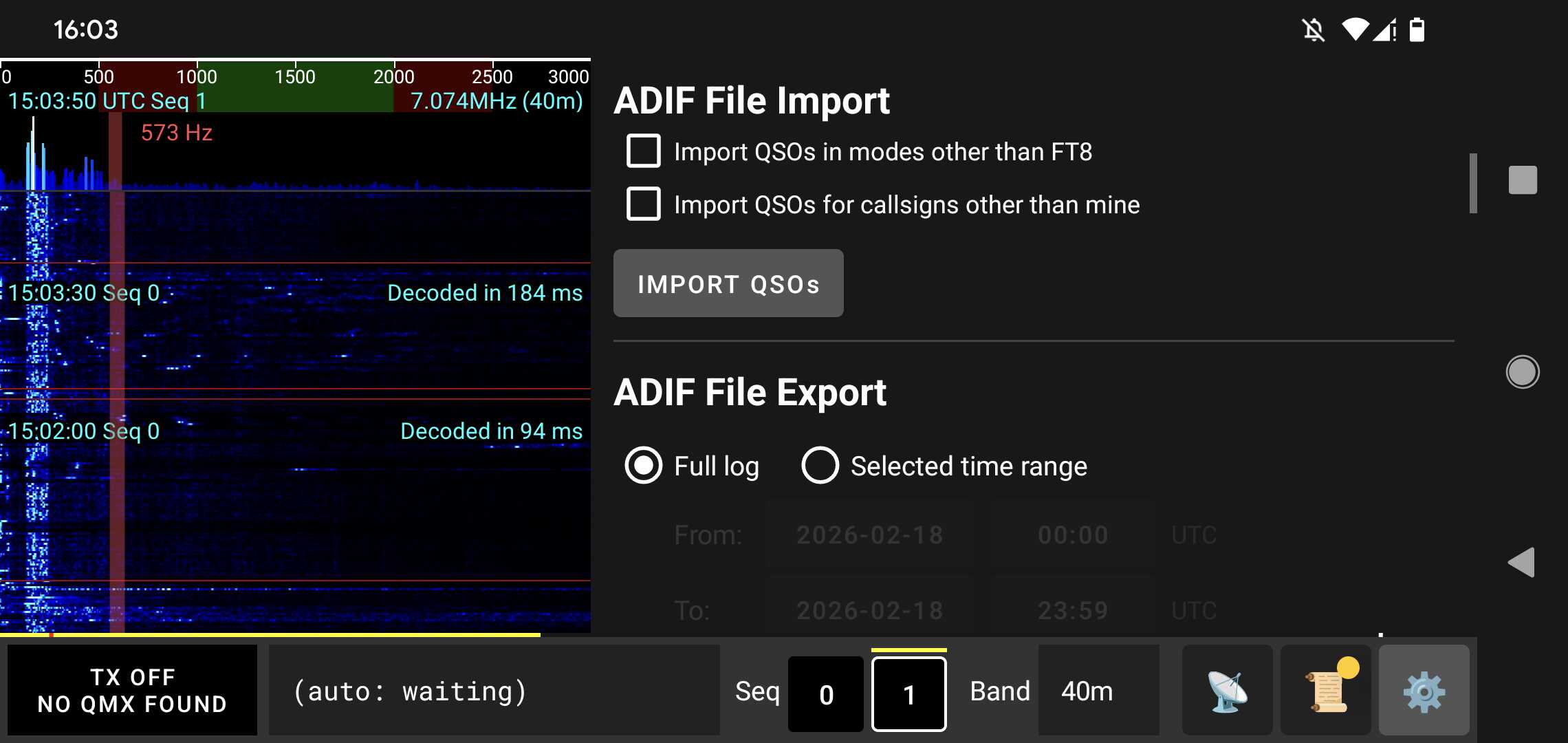
Task: Tap the Android home circle button
Action: 1524,370
